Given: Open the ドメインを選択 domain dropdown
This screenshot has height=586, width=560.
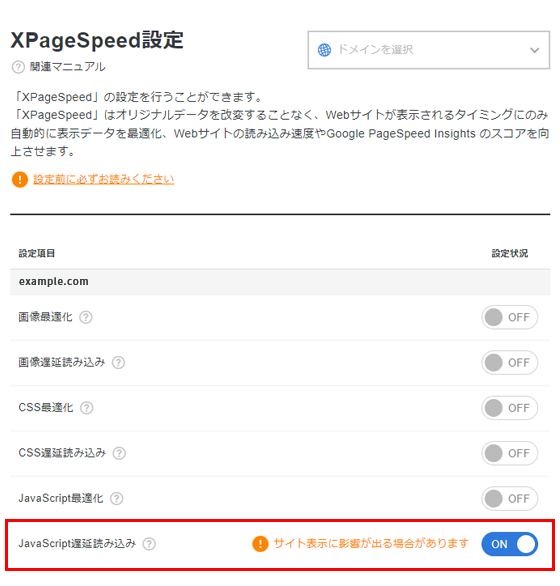Looking at the screenshot, I should point(428,50).
